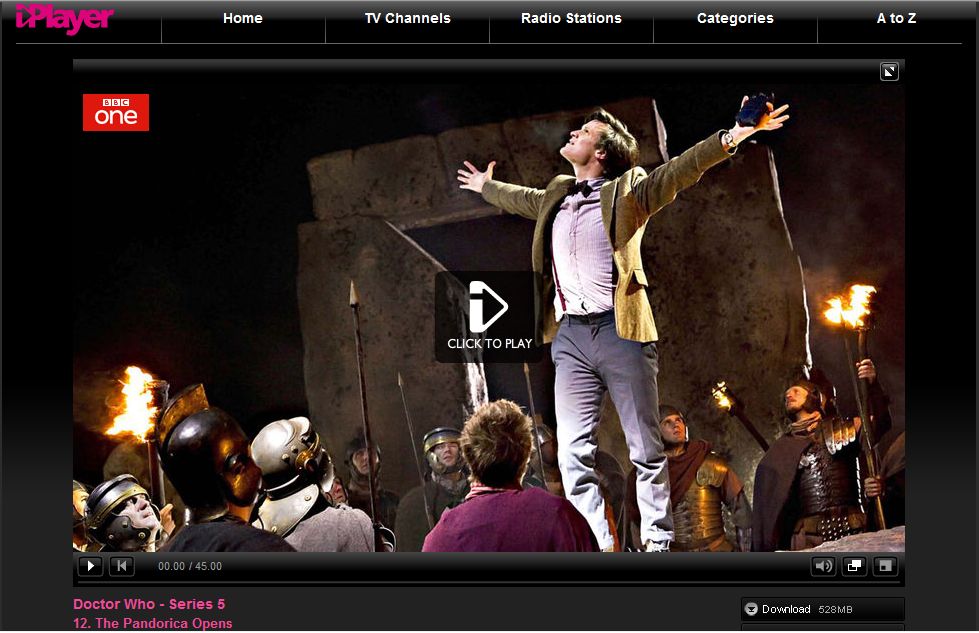Click the 00.00 / 45.00 time display
The image size is (979, 633).
190,566
